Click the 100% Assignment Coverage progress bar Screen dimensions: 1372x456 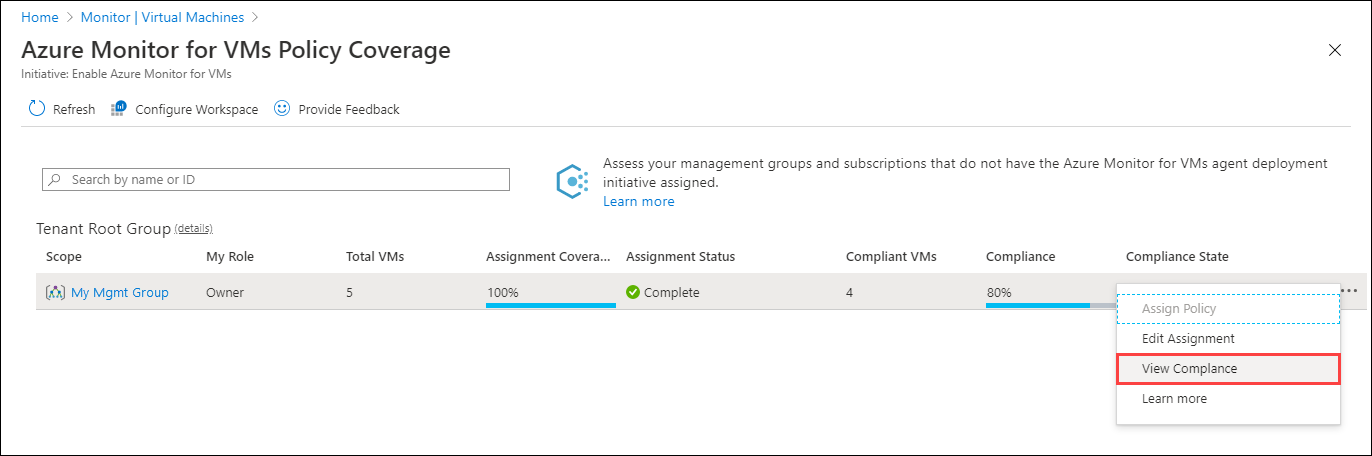(550, 304)
